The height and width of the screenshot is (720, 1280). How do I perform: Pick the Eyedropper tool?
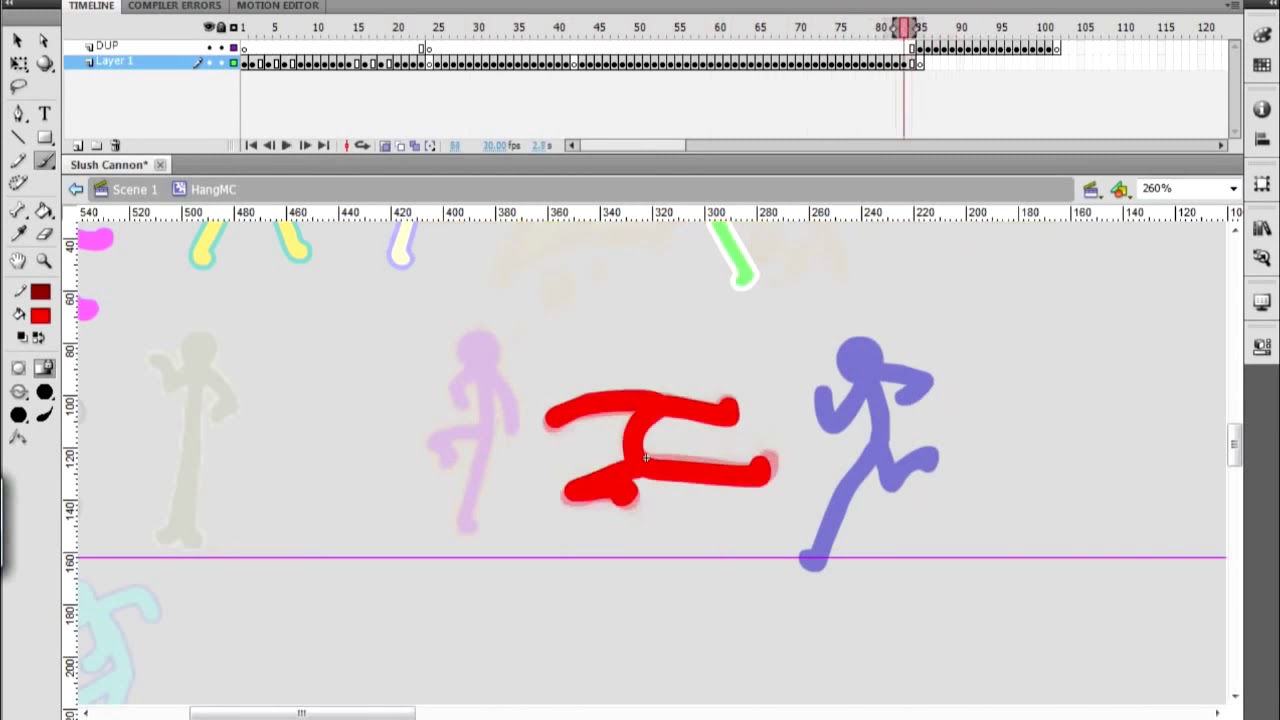tap(18, 234)
